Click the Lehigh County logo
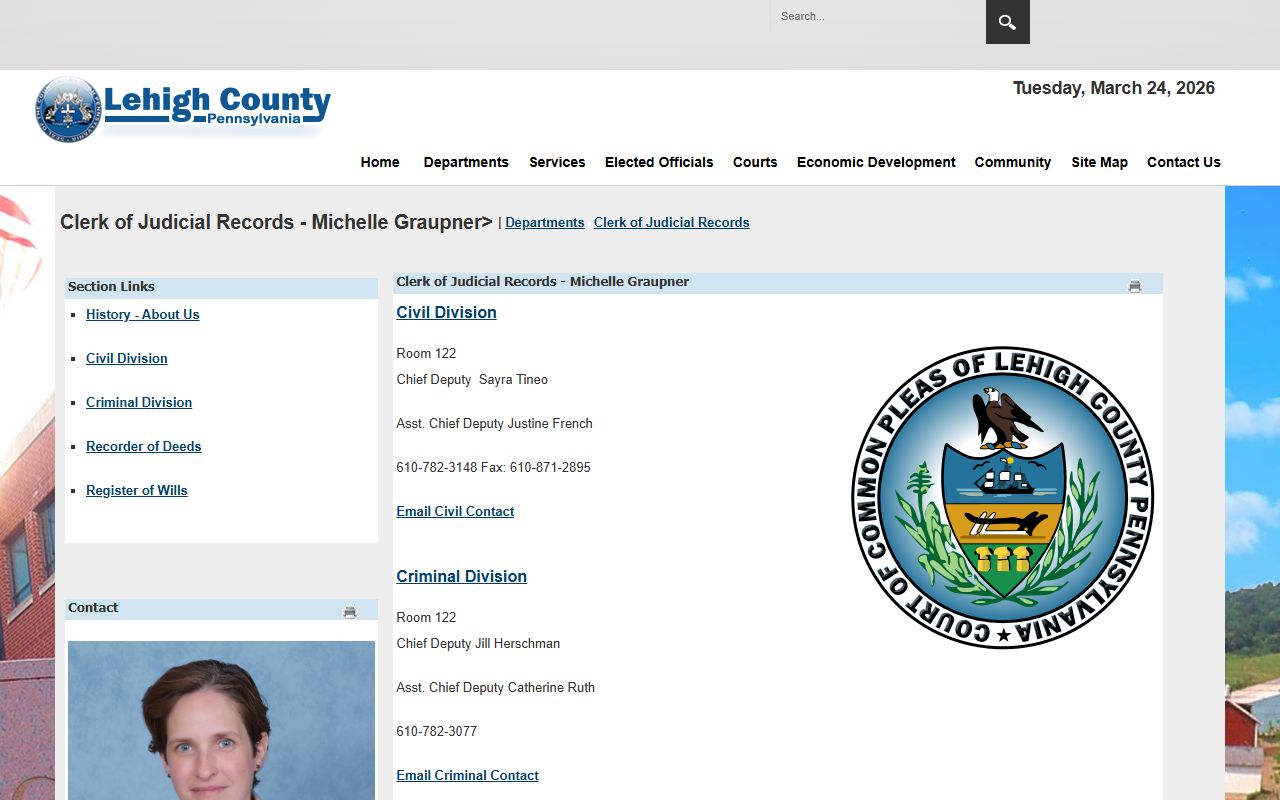This screenshot has width=1280, height=800. [183, 109]
